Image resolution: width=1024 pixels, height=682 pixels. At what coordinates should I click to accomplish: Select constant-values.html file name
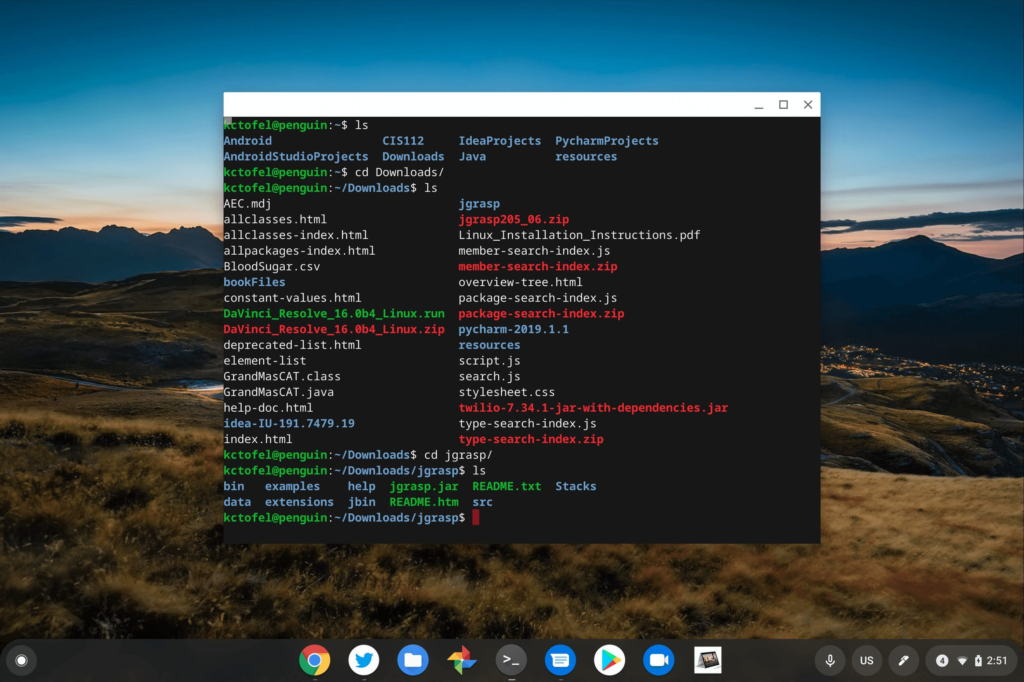pos(292,298)
